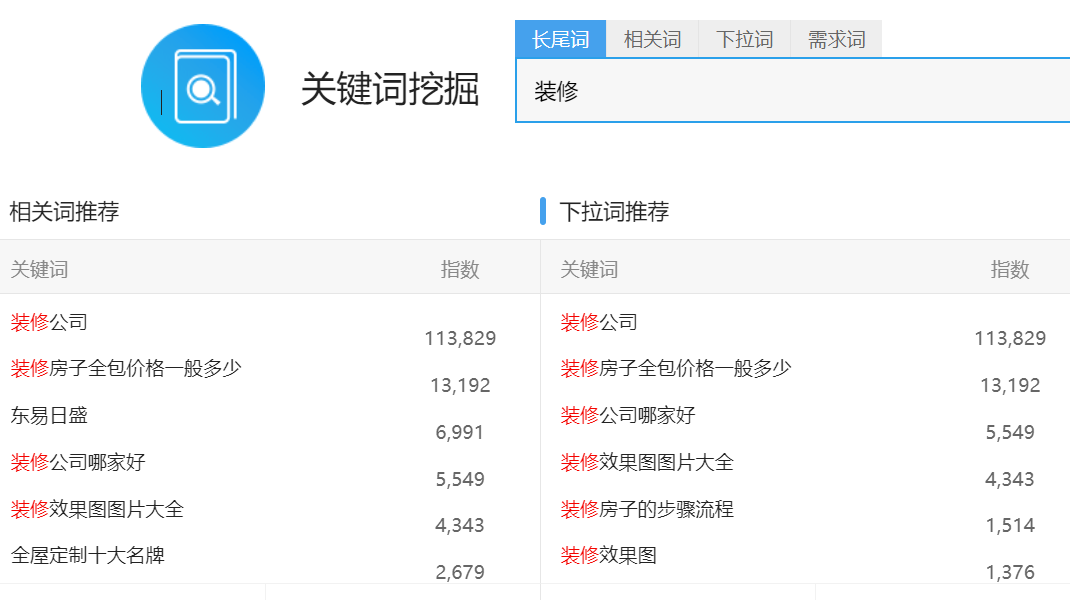Open the 下拉词 tab

click(744, 40)
